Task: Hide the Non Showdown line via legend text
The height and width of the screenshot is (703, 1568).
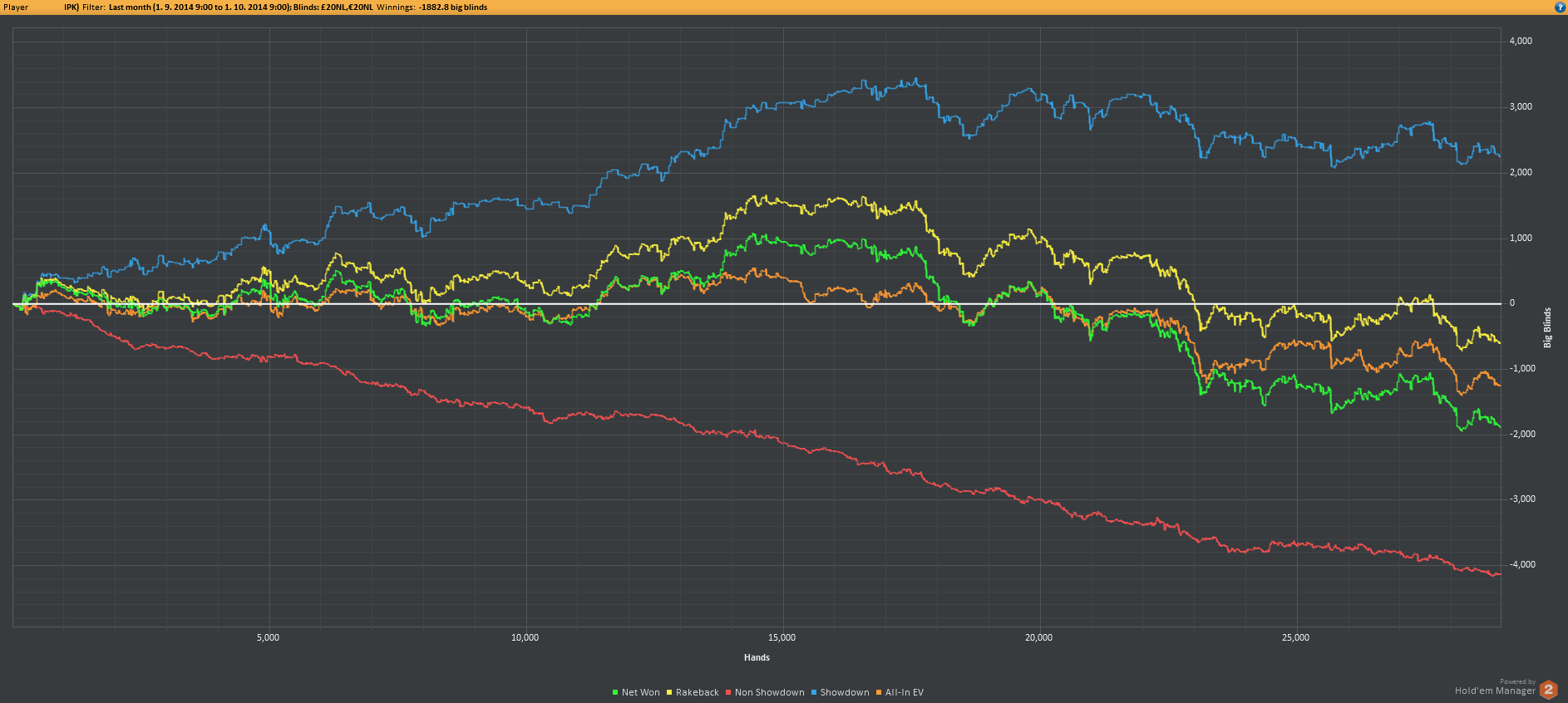Action: [769, 692]
